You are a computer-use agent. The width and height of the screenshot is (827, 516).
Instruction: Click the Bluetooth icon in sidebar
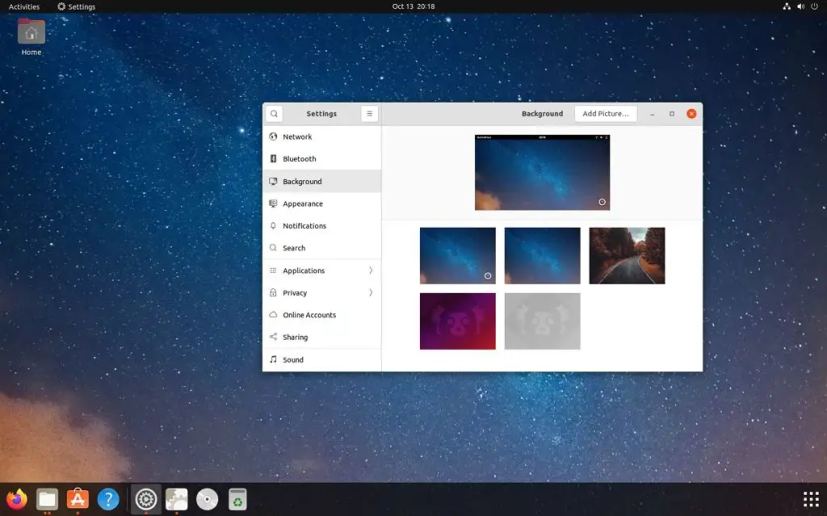pos(273,159)
